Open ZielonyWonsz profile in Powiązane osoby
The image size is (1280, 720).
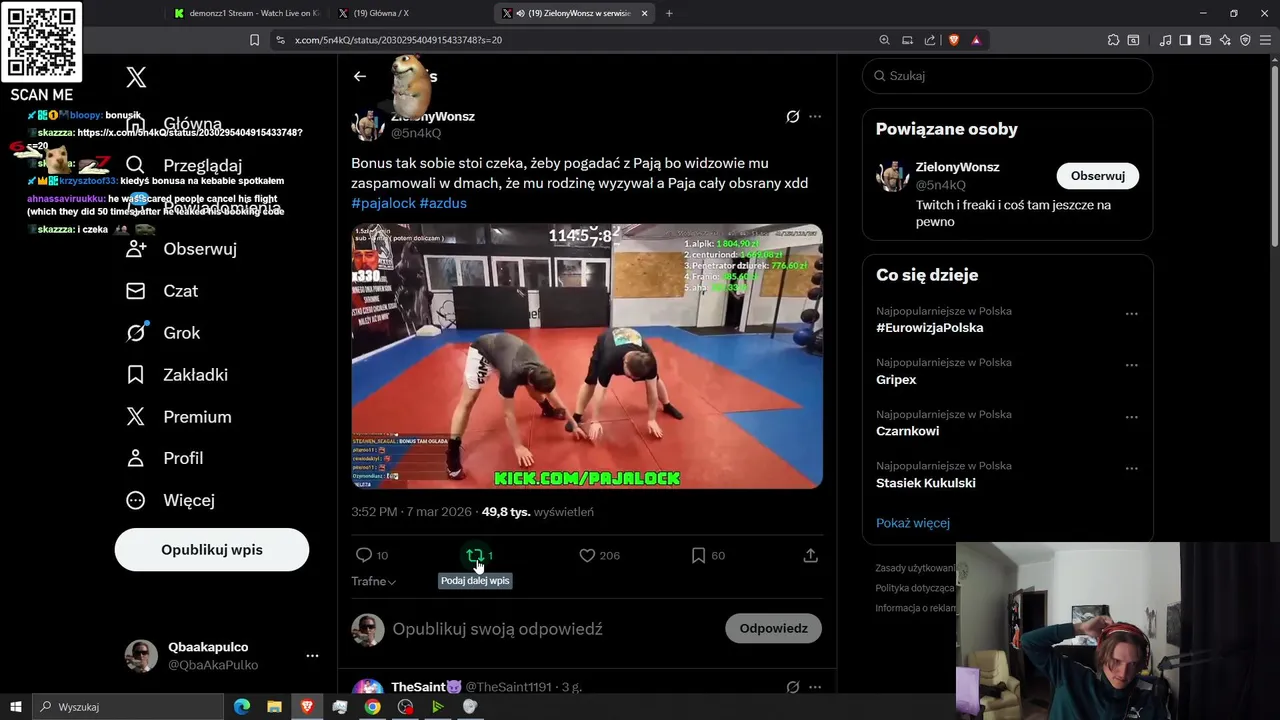pyautogui.click(x=957, y=167)
